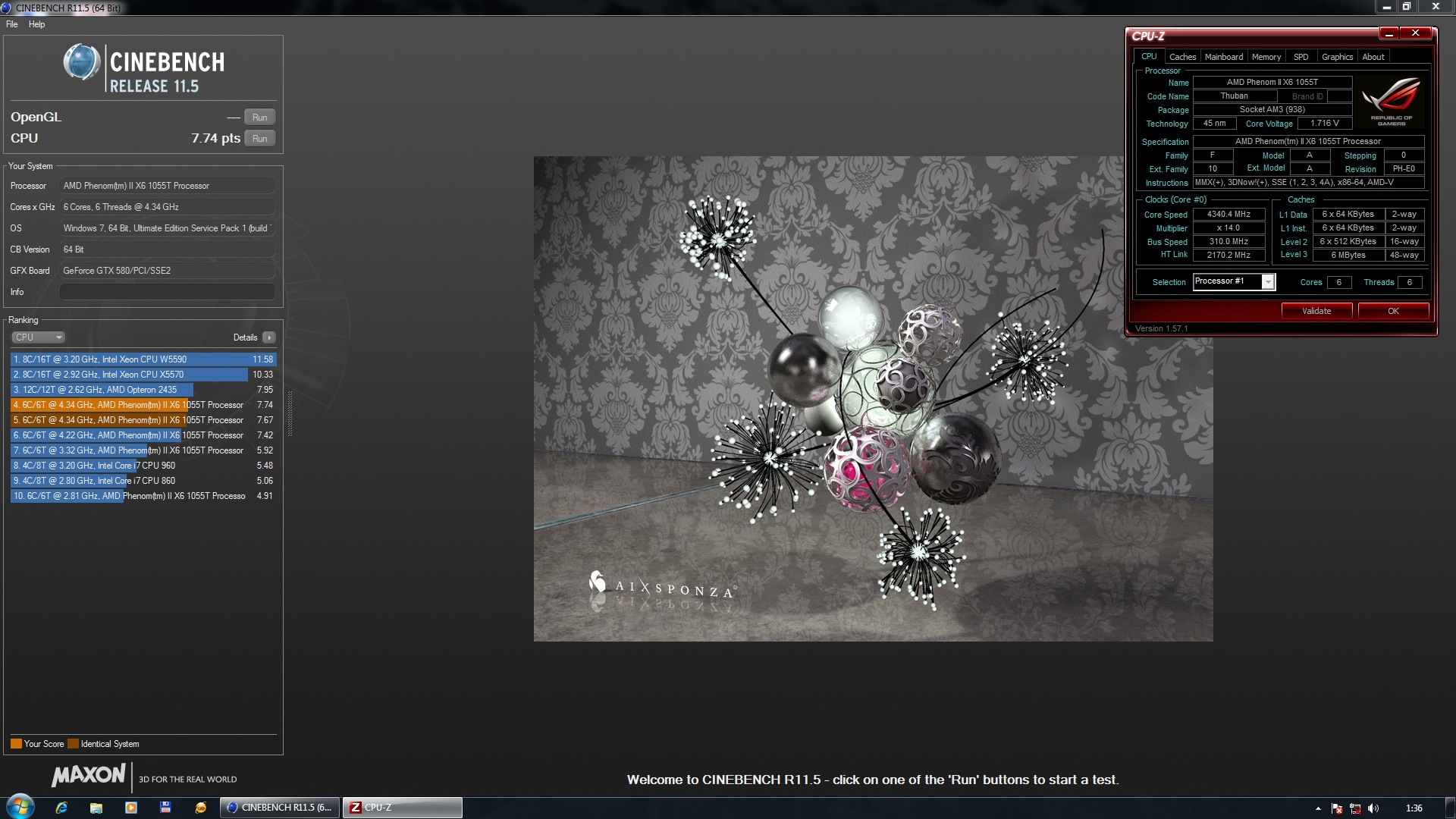
Task: Open the network status tray icon
Action: click(x=1355, y=808)
